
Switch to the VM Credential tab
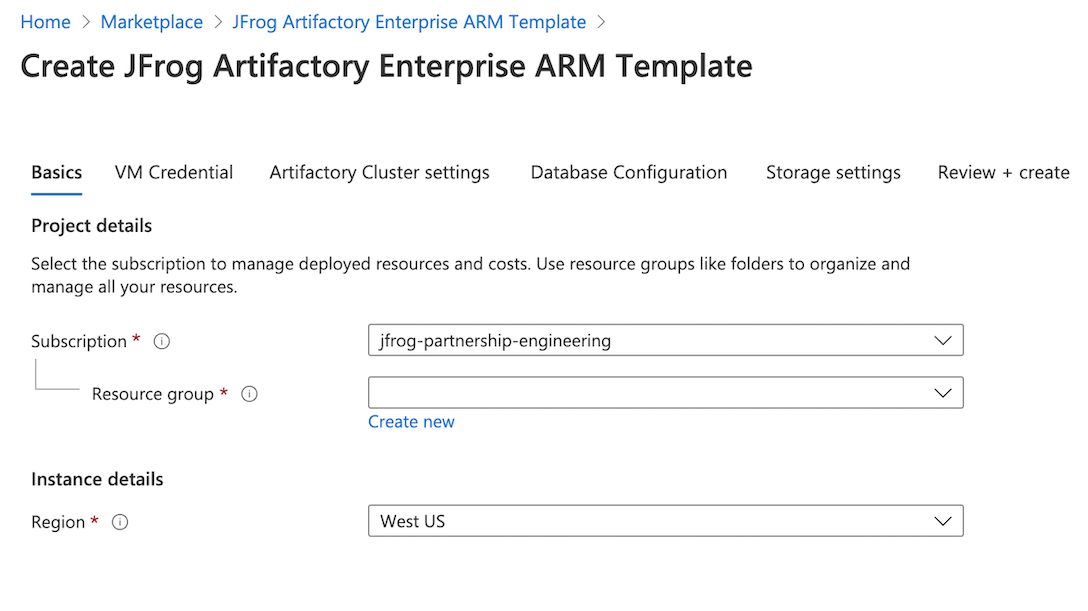174,172
